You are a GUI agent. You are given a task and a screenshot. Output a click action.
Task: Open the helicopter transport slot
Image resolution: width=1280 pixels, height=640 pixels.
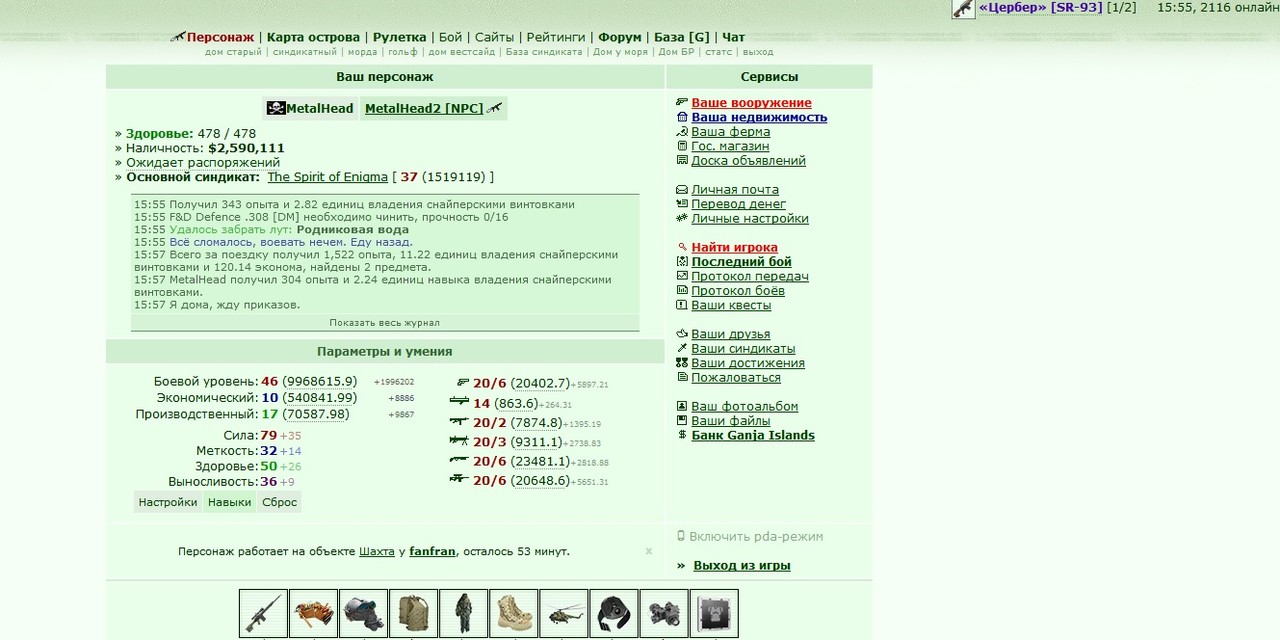[x=564, y=613]
